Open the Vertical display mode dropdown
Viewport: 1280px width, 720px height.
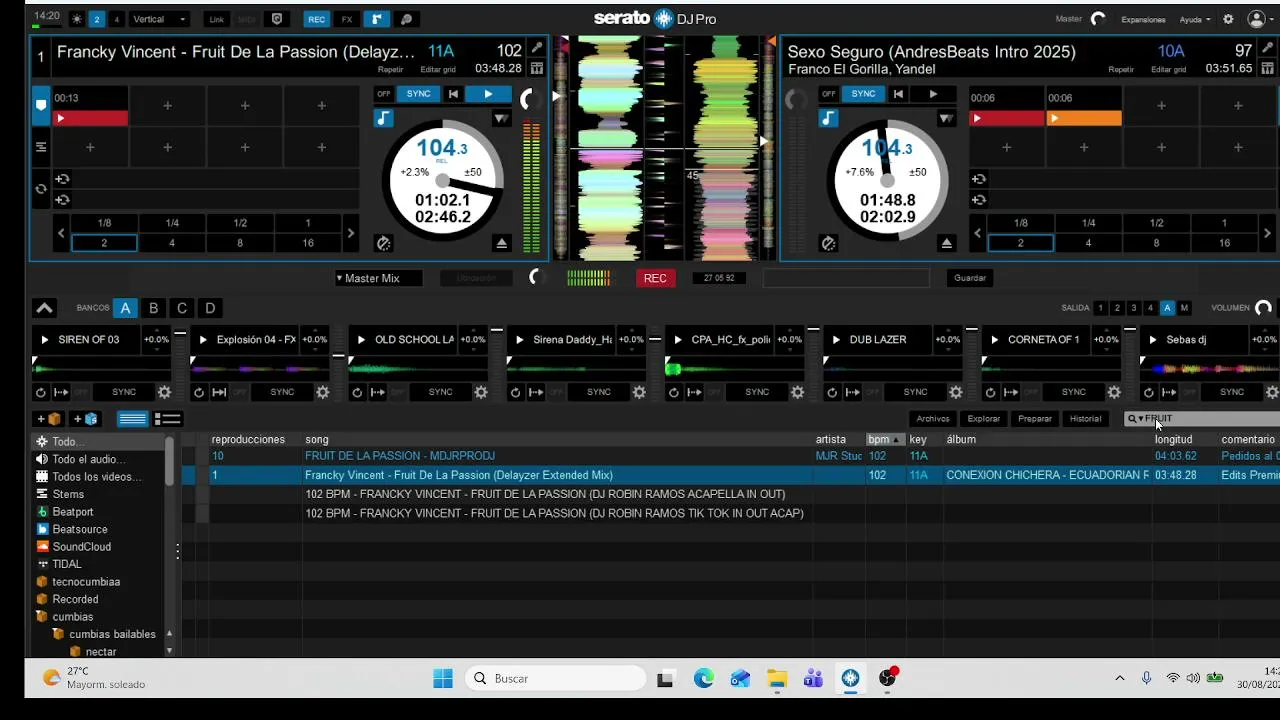[x=158, y=19]
